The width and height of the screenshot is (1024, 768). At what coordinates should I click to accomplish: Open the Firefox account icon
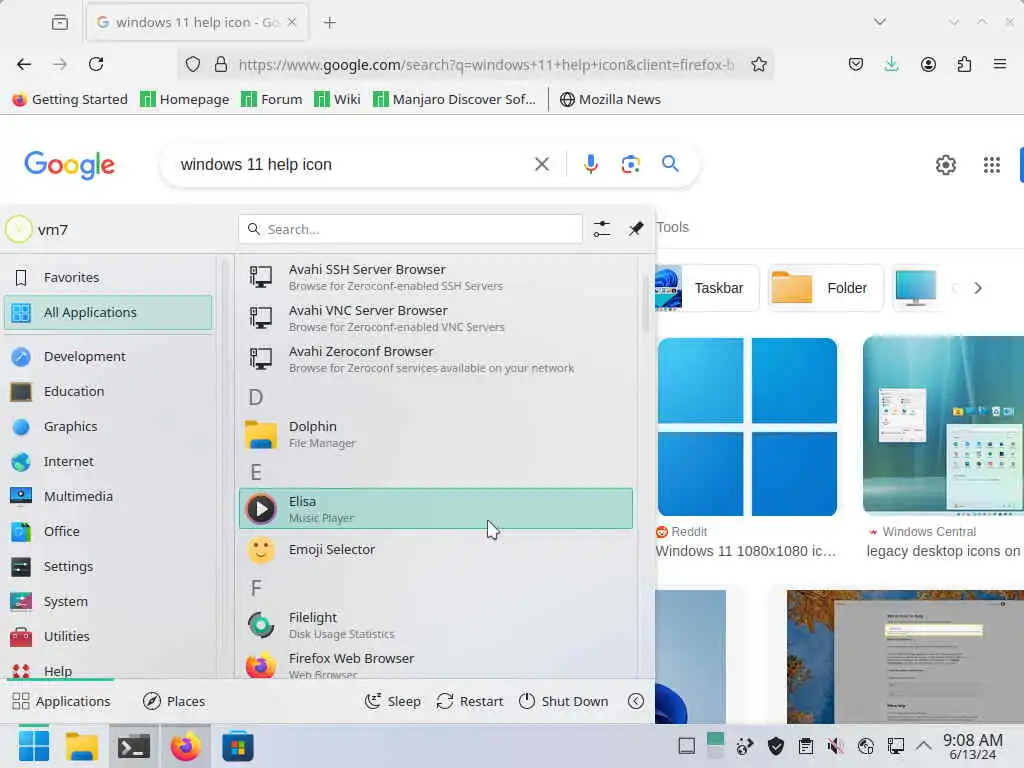(928, 64)
